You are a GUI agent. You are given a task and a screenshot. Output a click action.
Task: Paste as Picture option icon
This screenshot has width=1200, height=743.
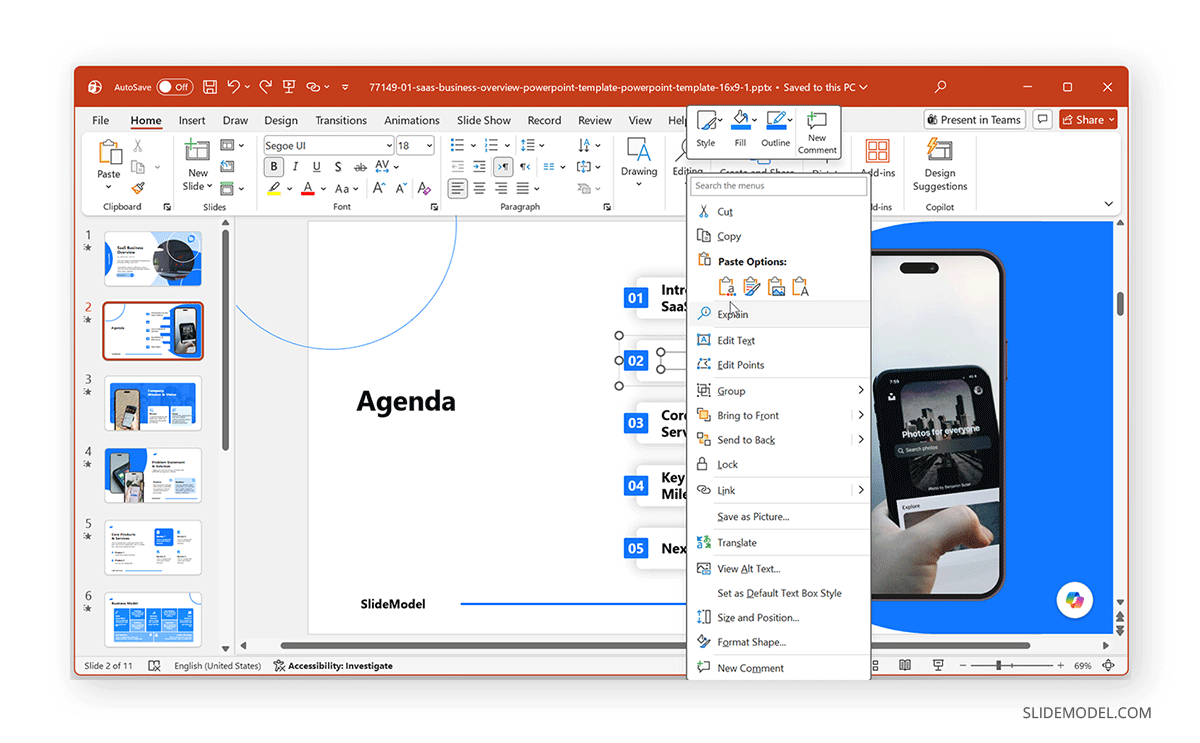click(775, 287)
